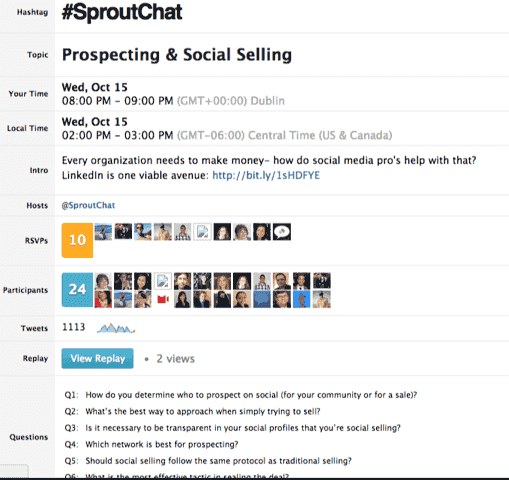Click the first RSVP avatar thumbnail
This screenshot has width=509, height=480.
tap(103, 232)
